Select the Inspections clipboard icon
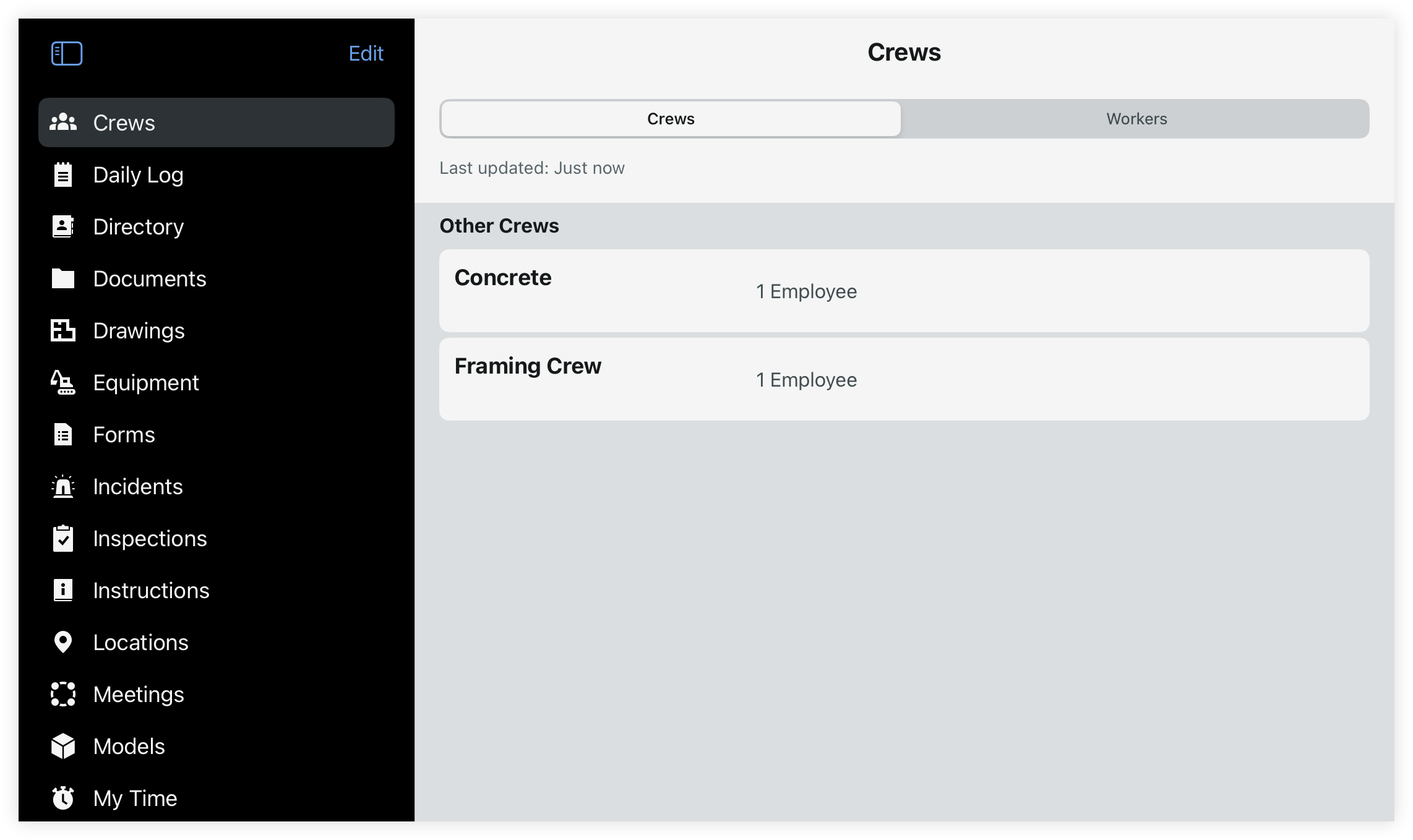 click(x=63, y=538)
